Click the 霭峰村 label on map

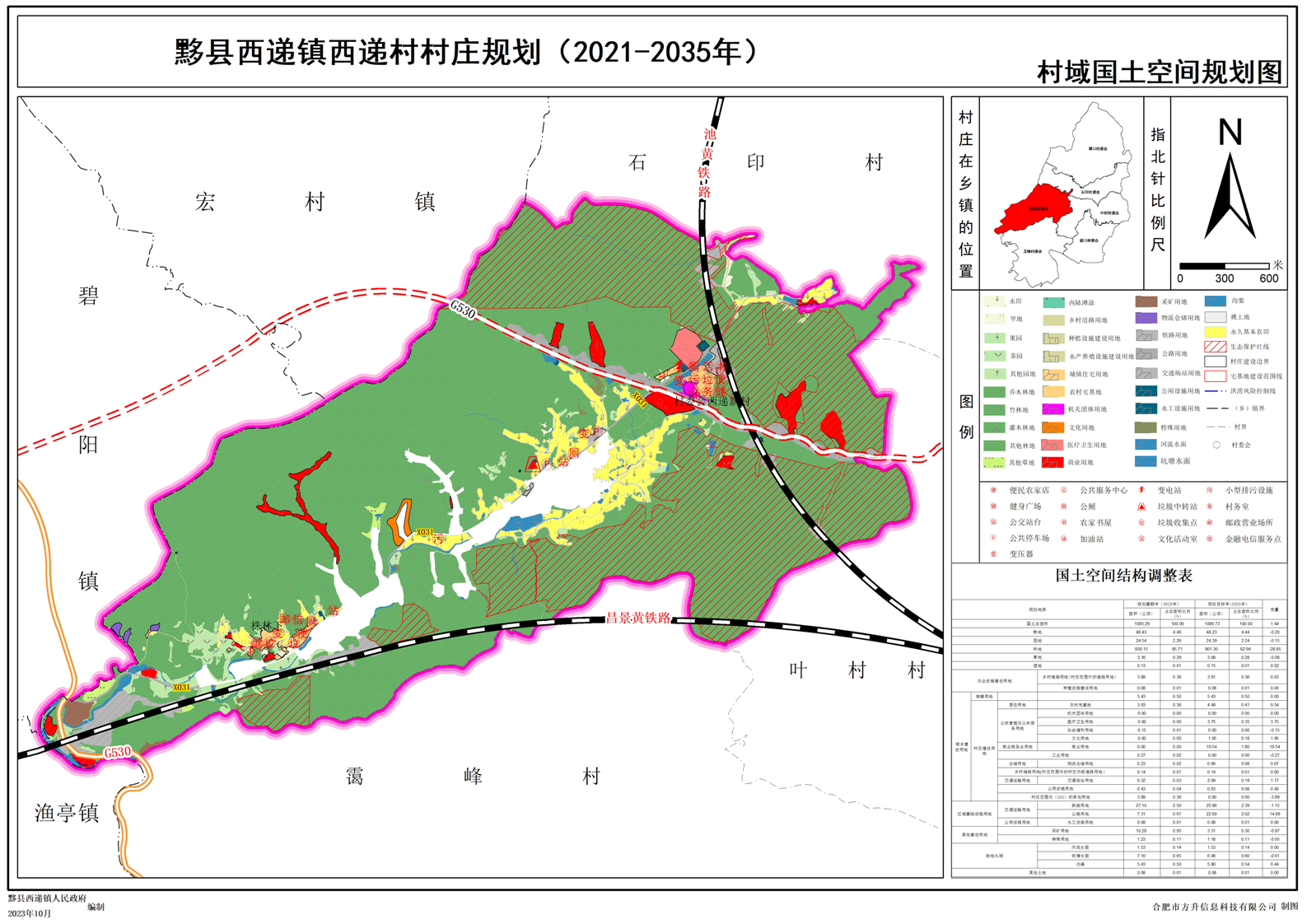(473, 776)
